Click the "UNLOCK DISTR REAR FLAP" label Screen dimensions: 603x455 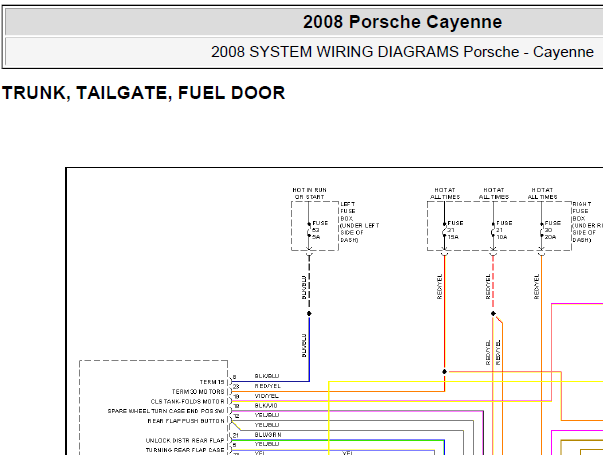[x=185, y=440]
